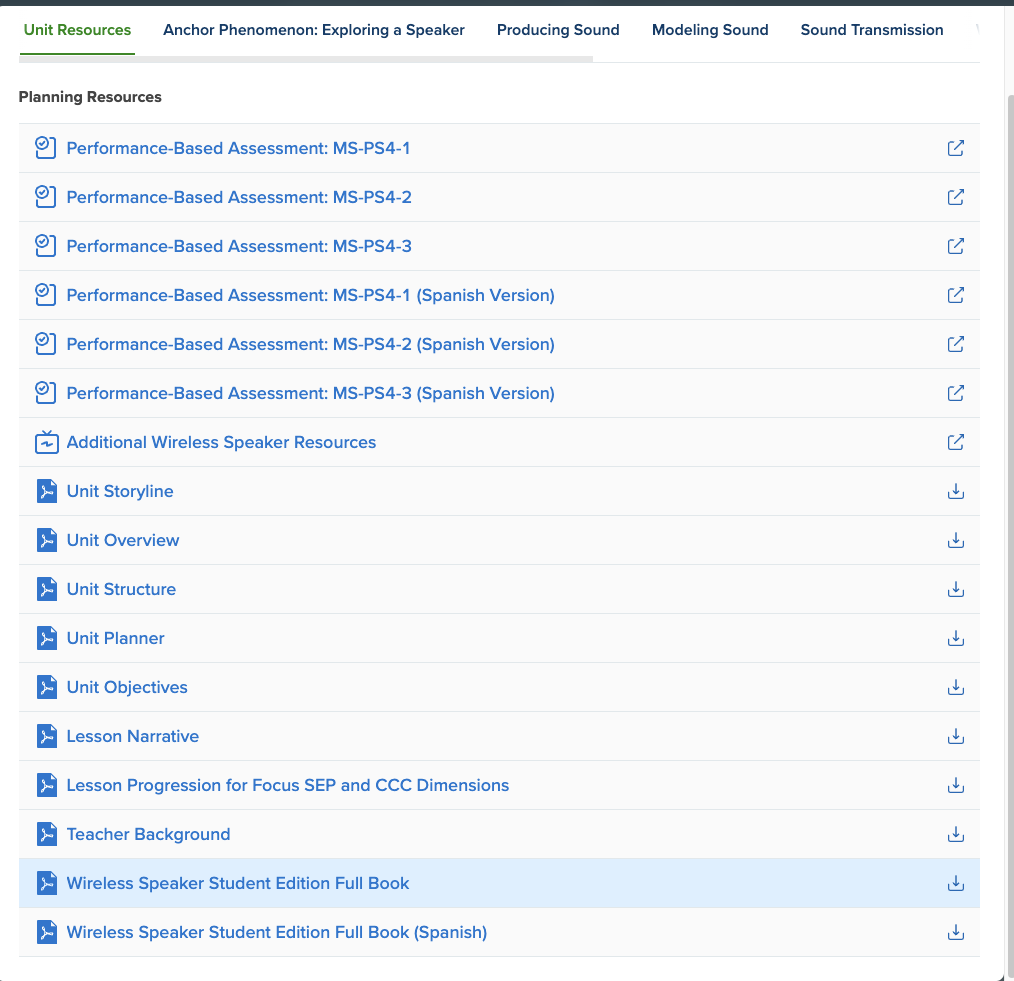Open Additional Wireless Speaker Resources link
Image resolution: width=1014 pixels, height=981 pixels.
pos(221,442)
